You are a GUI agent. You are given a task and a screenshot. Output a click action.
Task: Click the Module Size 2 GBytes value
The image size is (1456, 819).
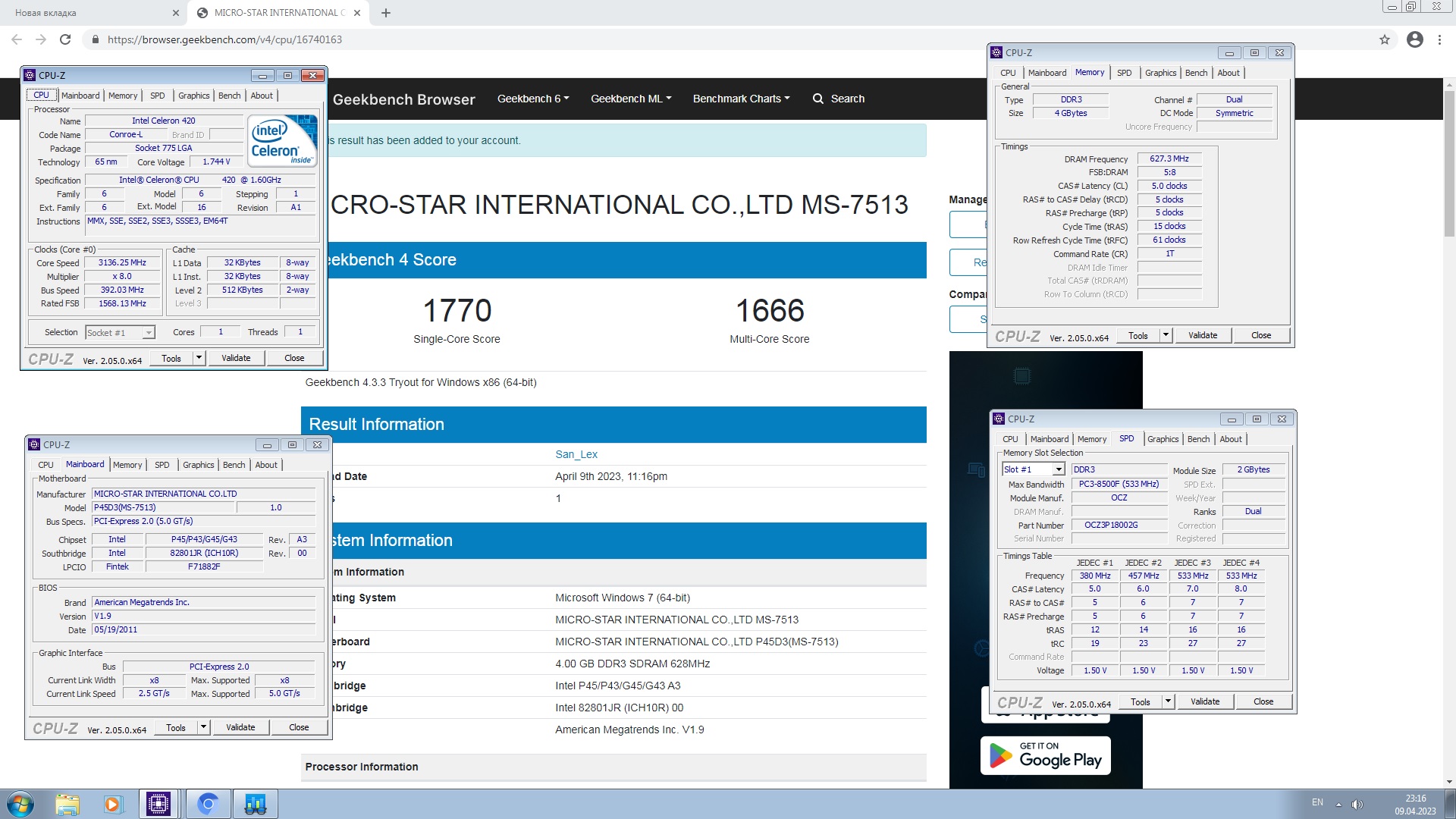click(1253, 470)
